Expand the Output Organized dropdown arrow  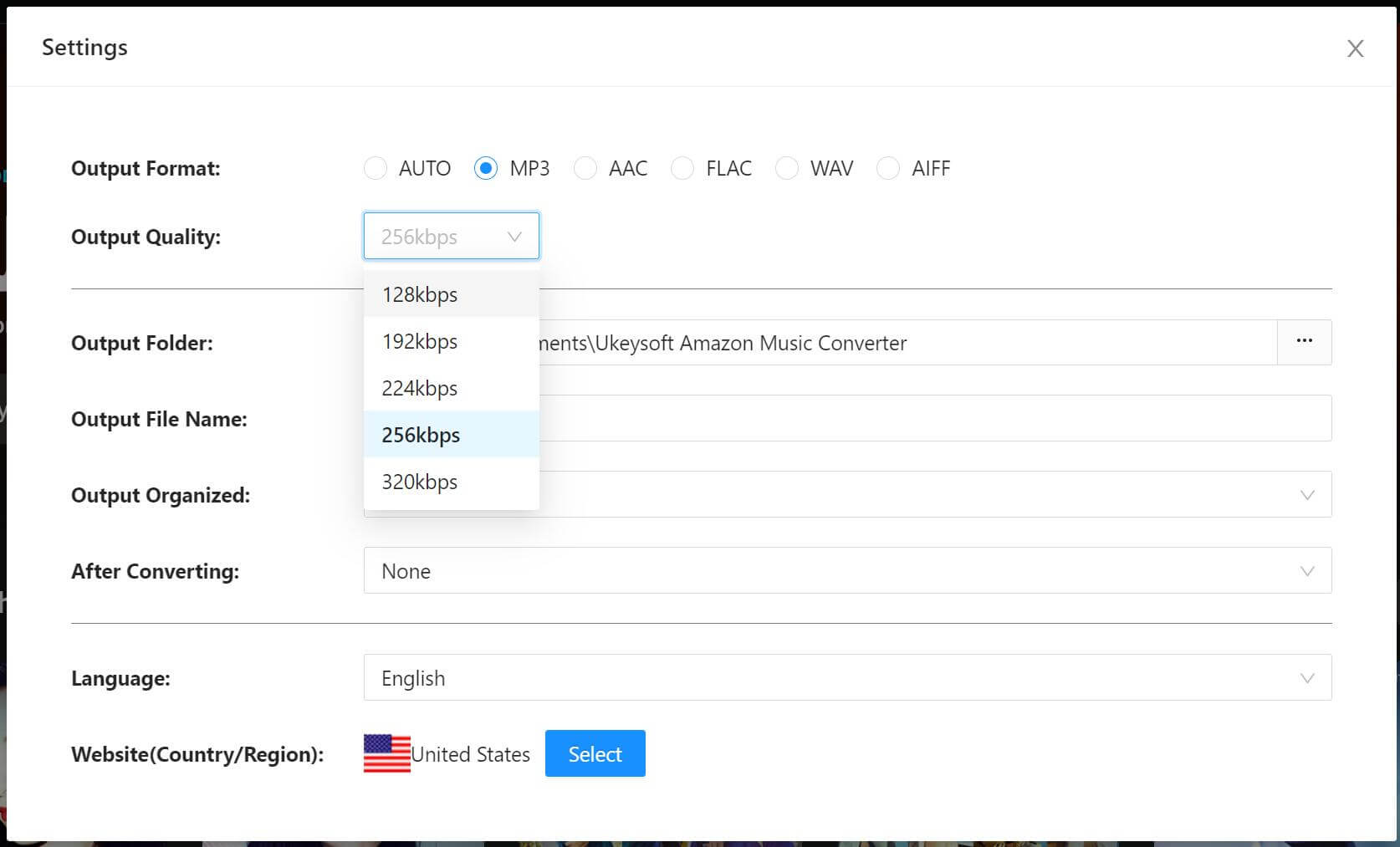[1306, 495]
